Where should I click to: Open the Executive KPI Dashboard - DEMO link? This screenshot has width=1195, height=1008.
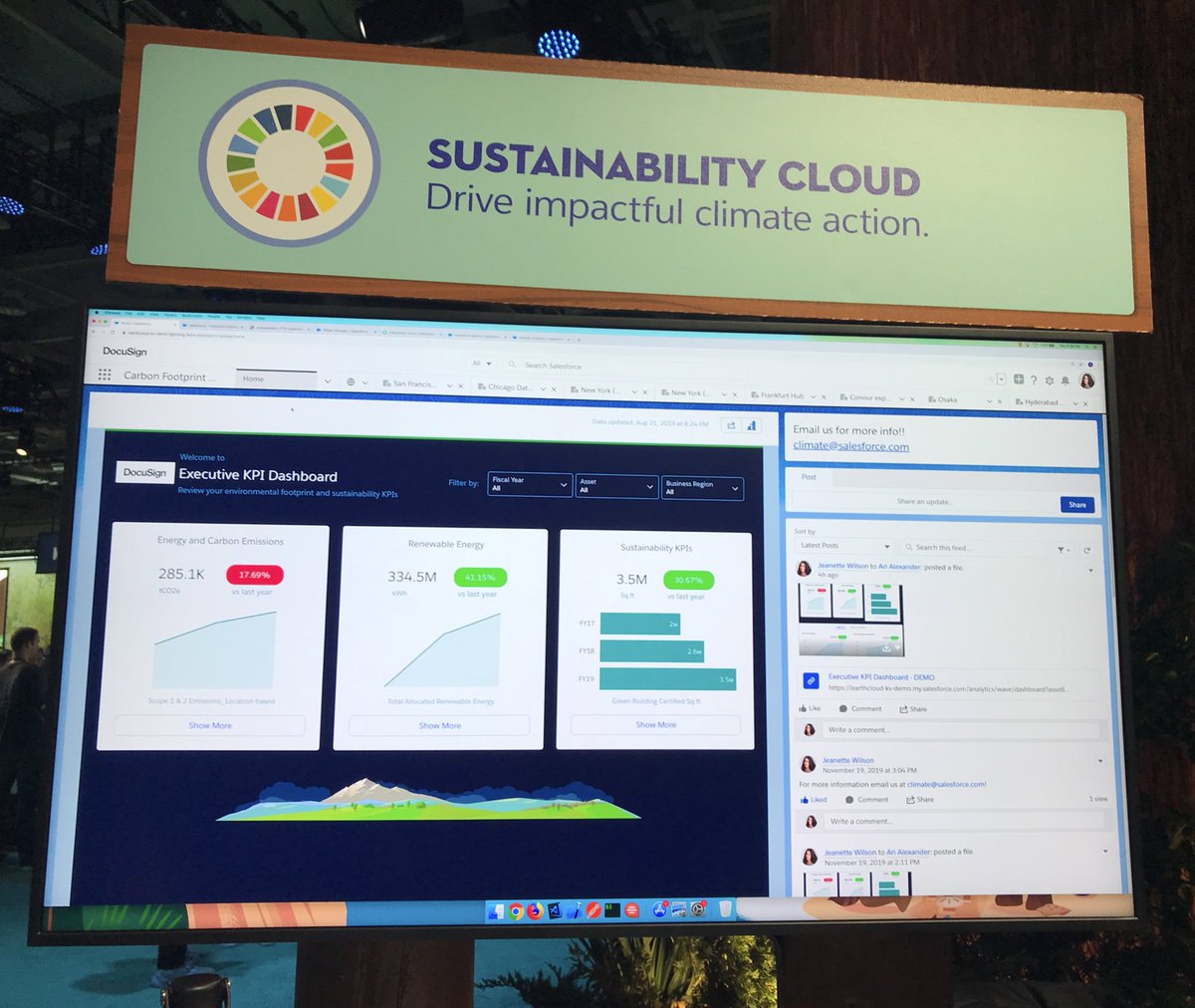pyautogui.click(x=881, y=677)
